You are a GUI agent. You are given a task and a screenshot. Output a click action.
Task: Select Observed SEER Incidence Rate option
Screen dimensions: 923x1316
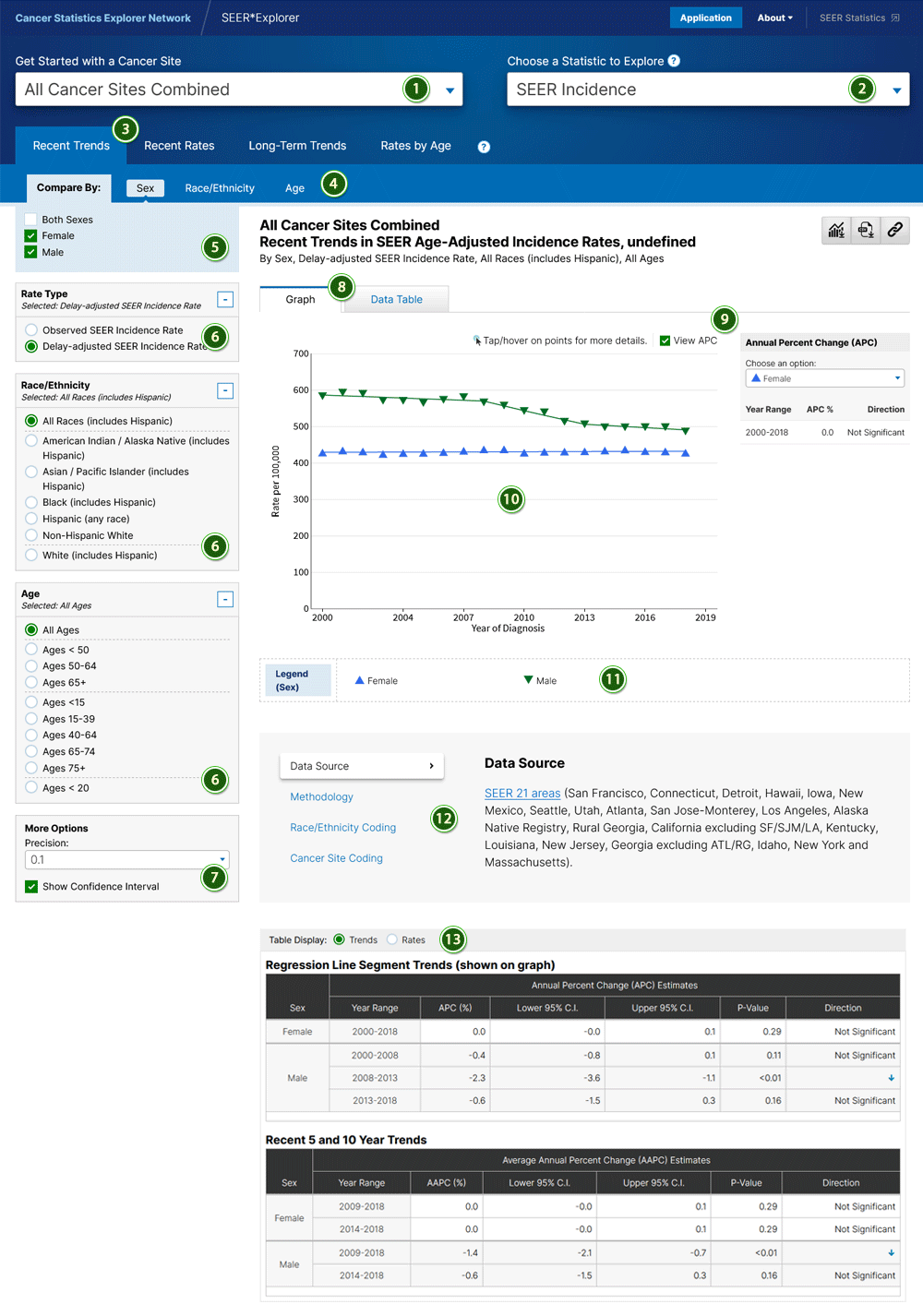[x=31, y=330]
